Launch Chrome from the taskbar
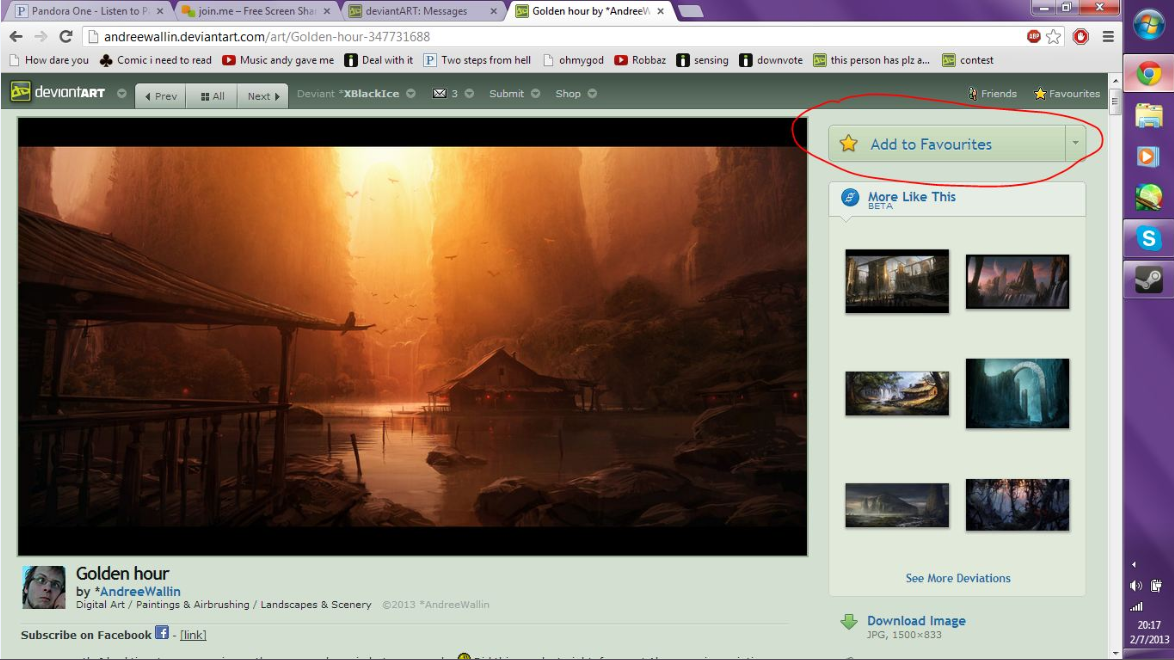The image size is (1174, 660). [x=1149, y=74]
